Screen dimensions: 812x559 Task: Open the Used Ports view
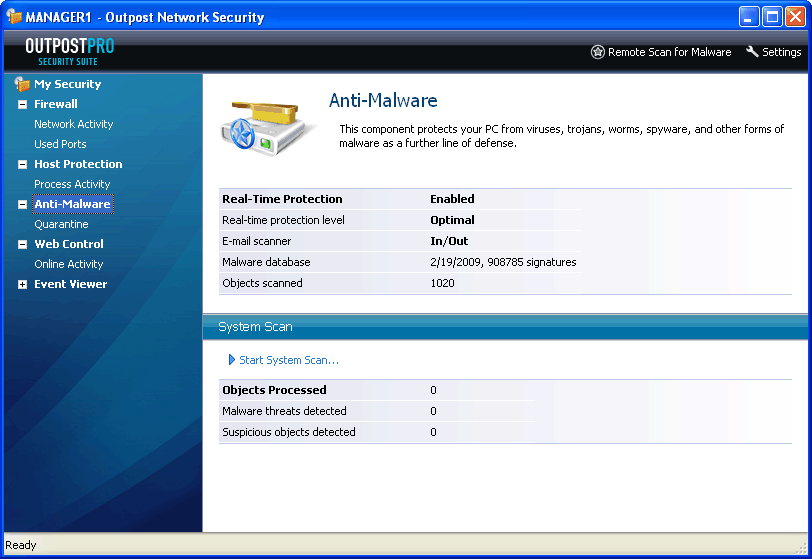click(60, 144)
